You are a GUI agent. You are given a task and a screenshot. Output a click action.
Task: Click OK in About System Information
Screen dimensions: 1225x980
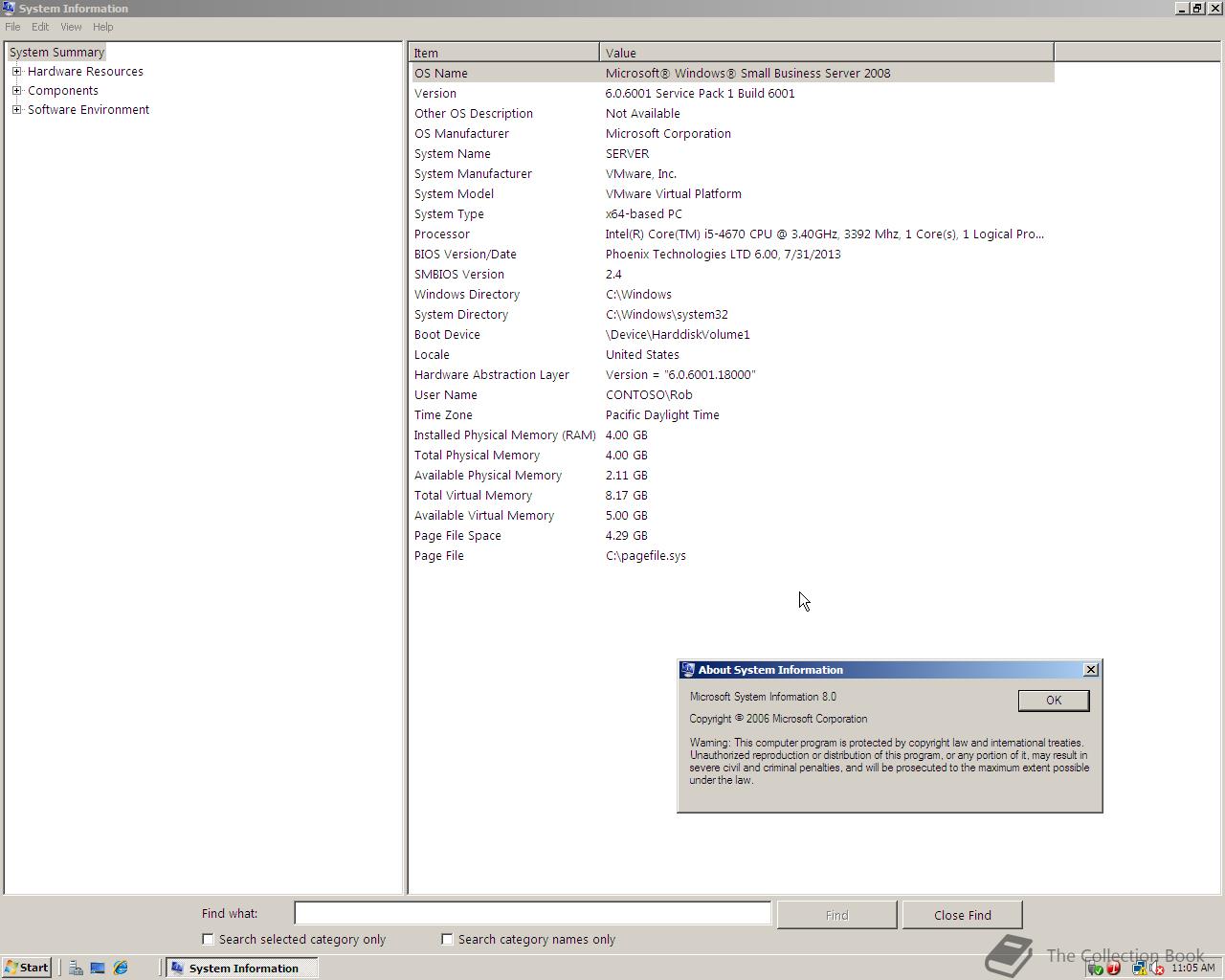(x=1053, y=700)
